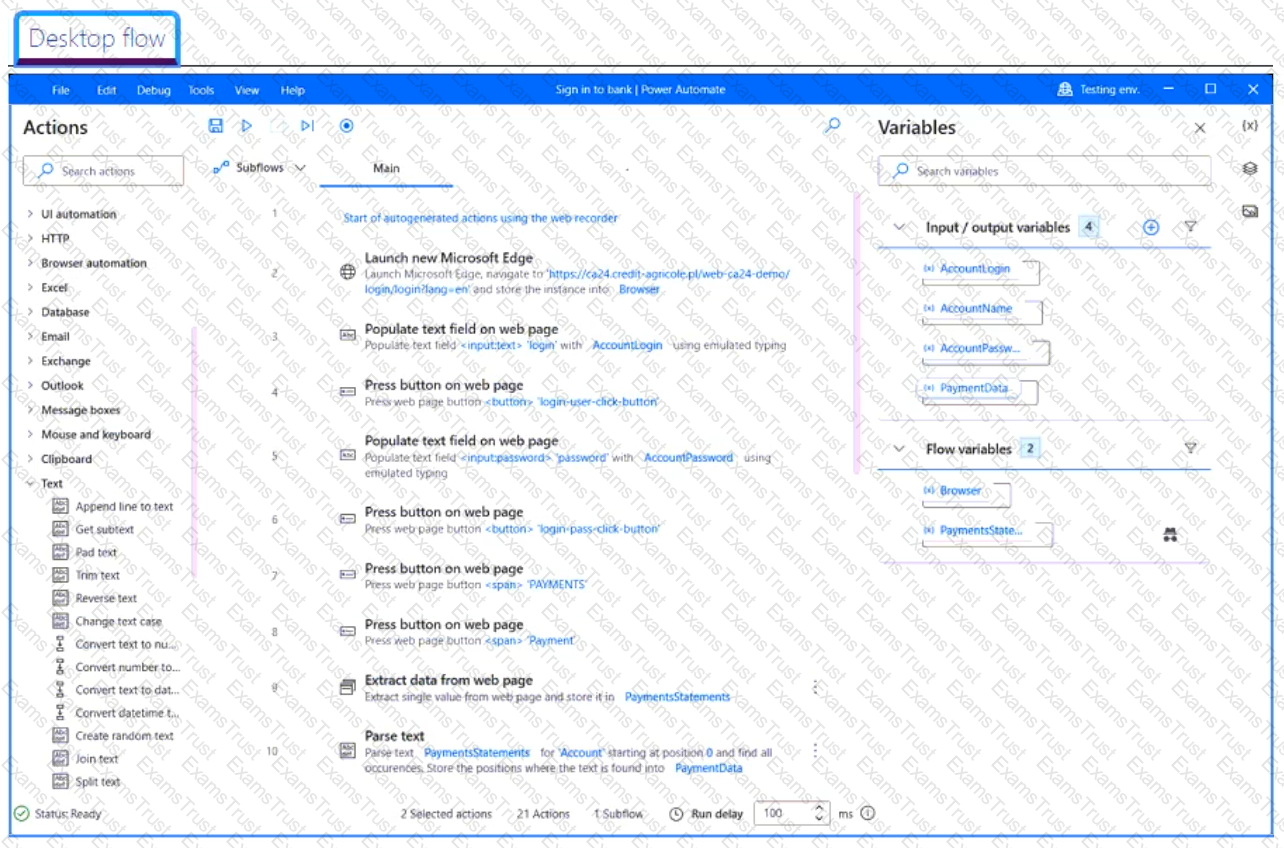Expand the HTTP actions group
1284x848 pixels.
click(x=30, y=238)
